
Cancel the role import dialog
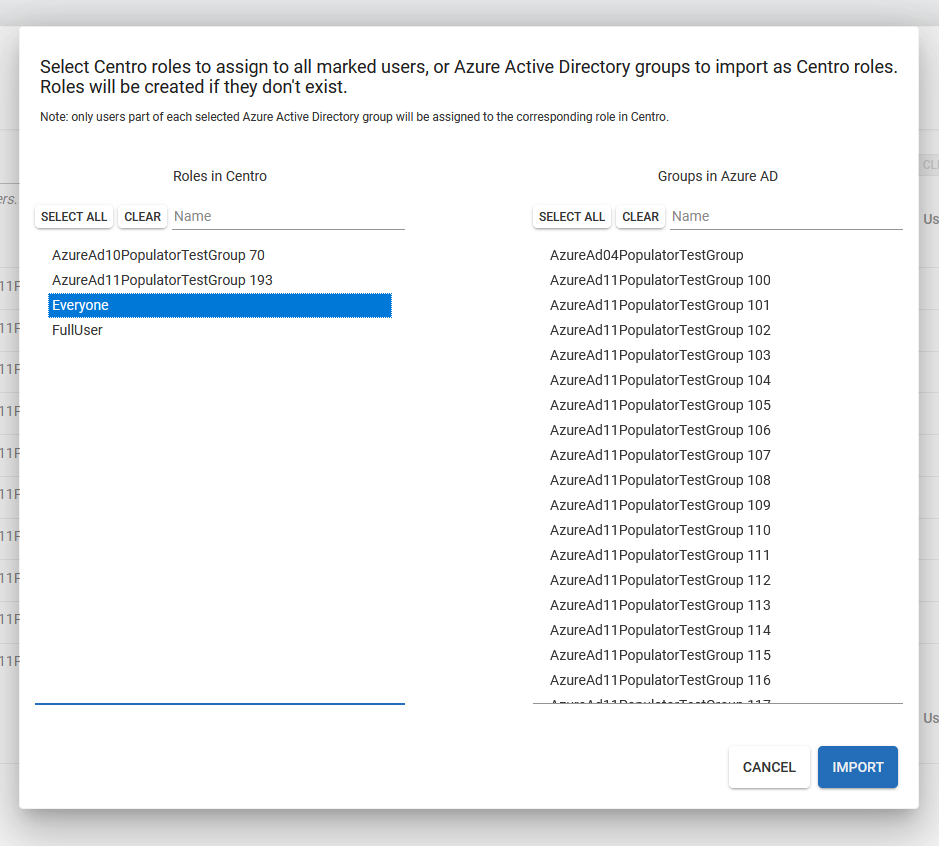(769, 767)
